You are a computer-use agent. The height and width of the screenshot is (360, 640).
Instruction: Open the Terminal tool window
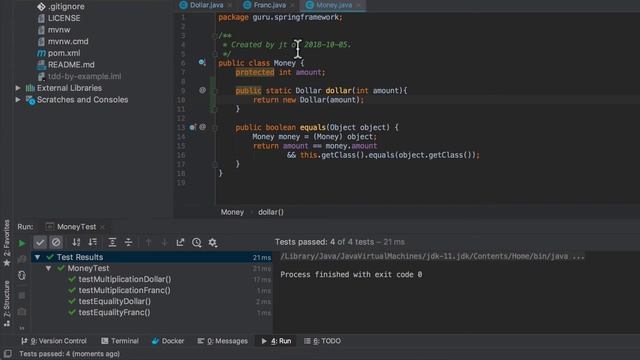[x=120, y=341]
